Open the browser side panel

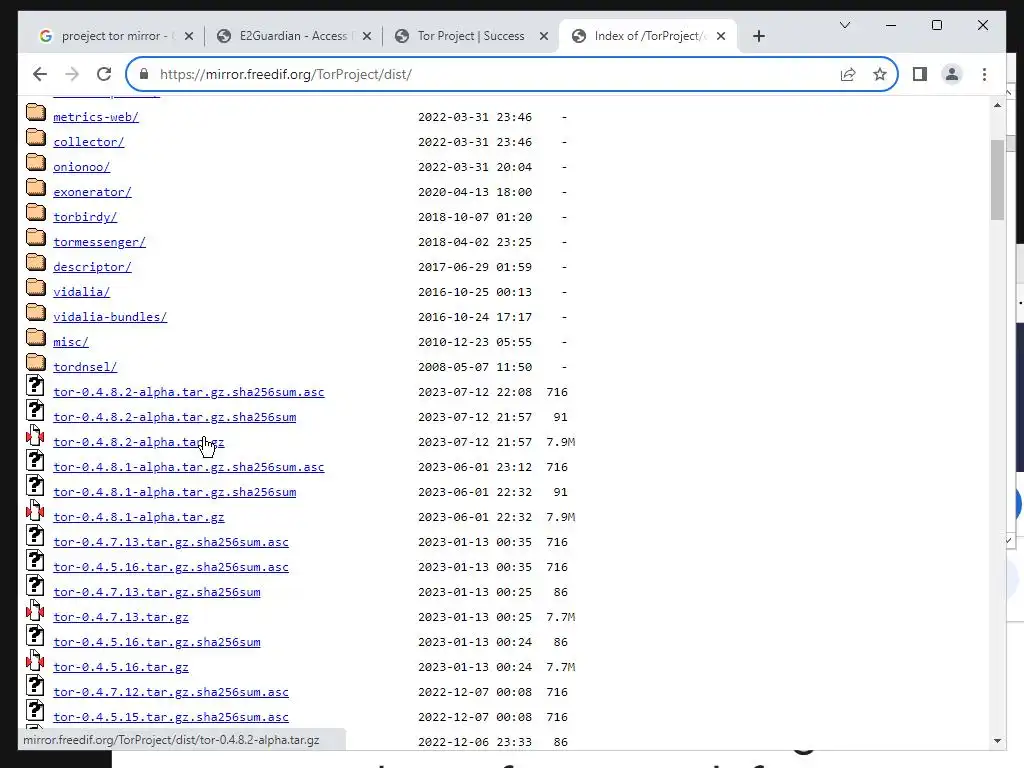point(920,74)
